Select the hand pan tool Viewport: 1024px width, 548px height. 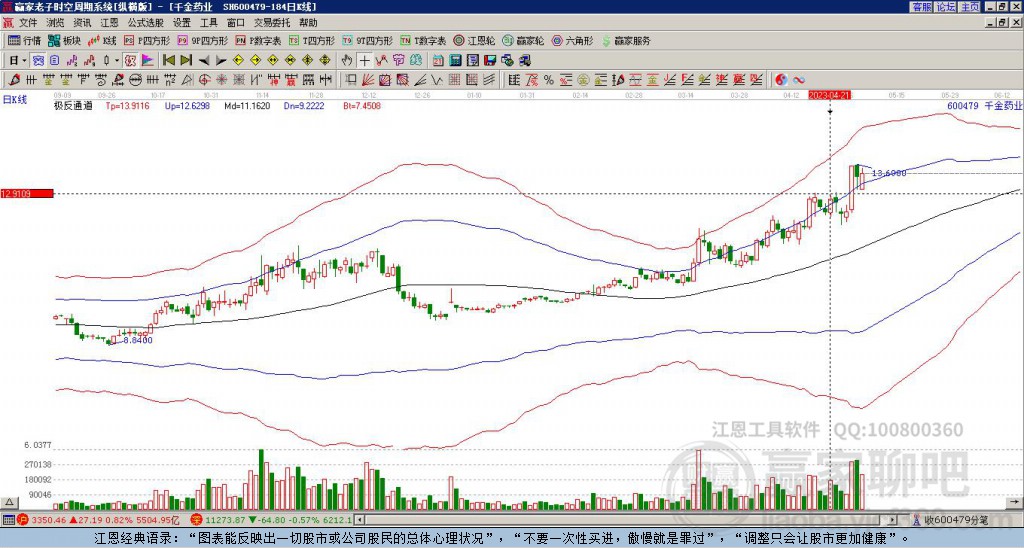coord(347,61)
